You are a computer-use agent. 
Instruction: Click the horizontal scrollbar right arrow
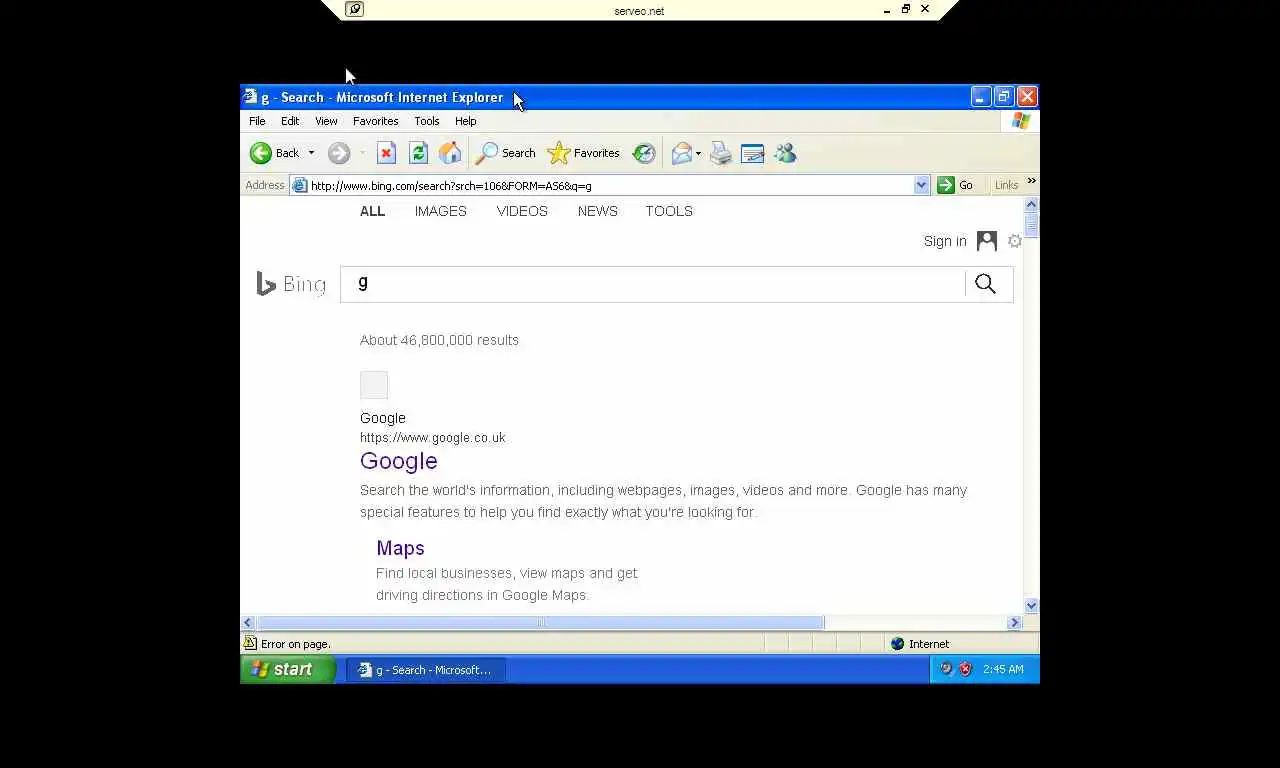[x=1014, y=622]
